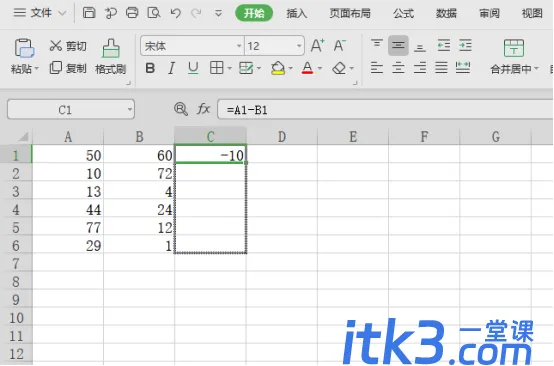
Task: Click the Copy (复制) button
Action: 68,68
